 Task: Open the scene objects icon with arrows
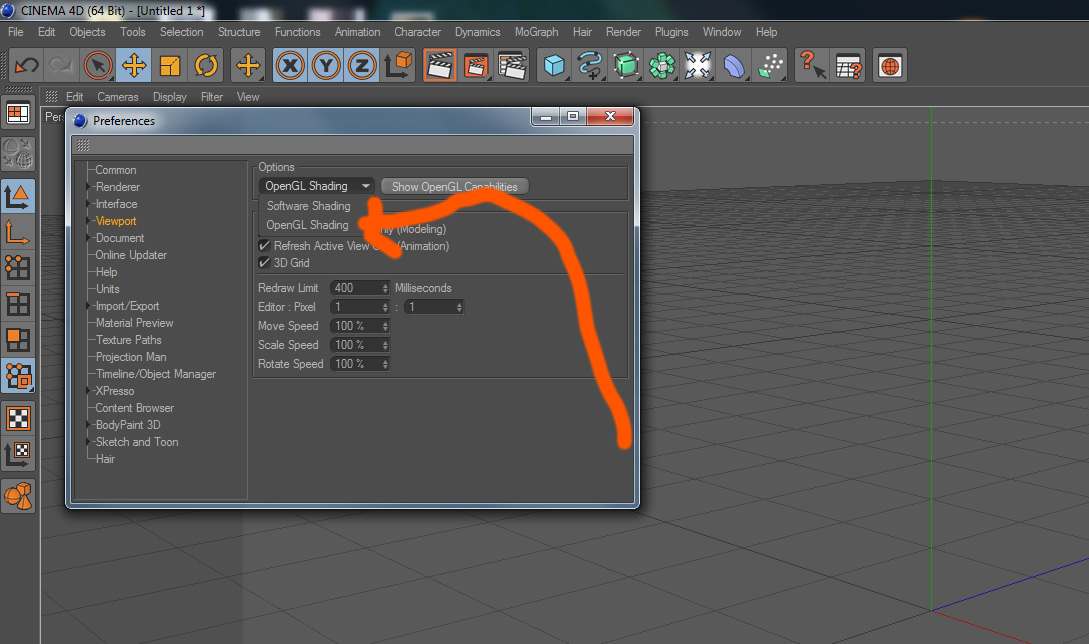pos(698,66)
